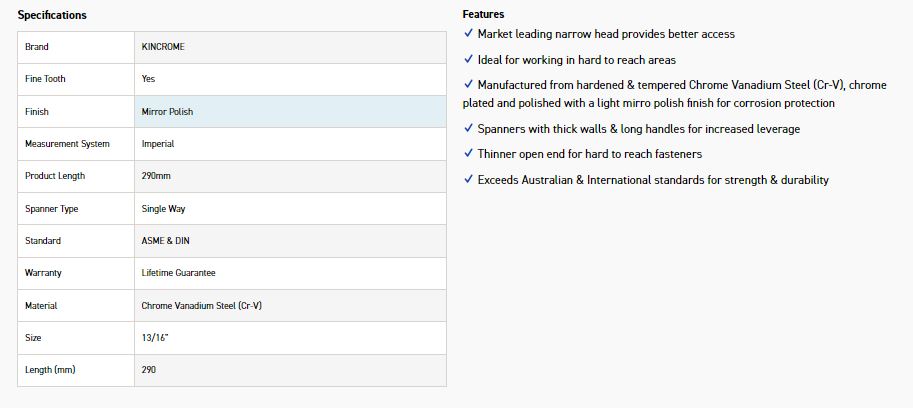Click checkmark next to thinner open end

click(468, 153)
